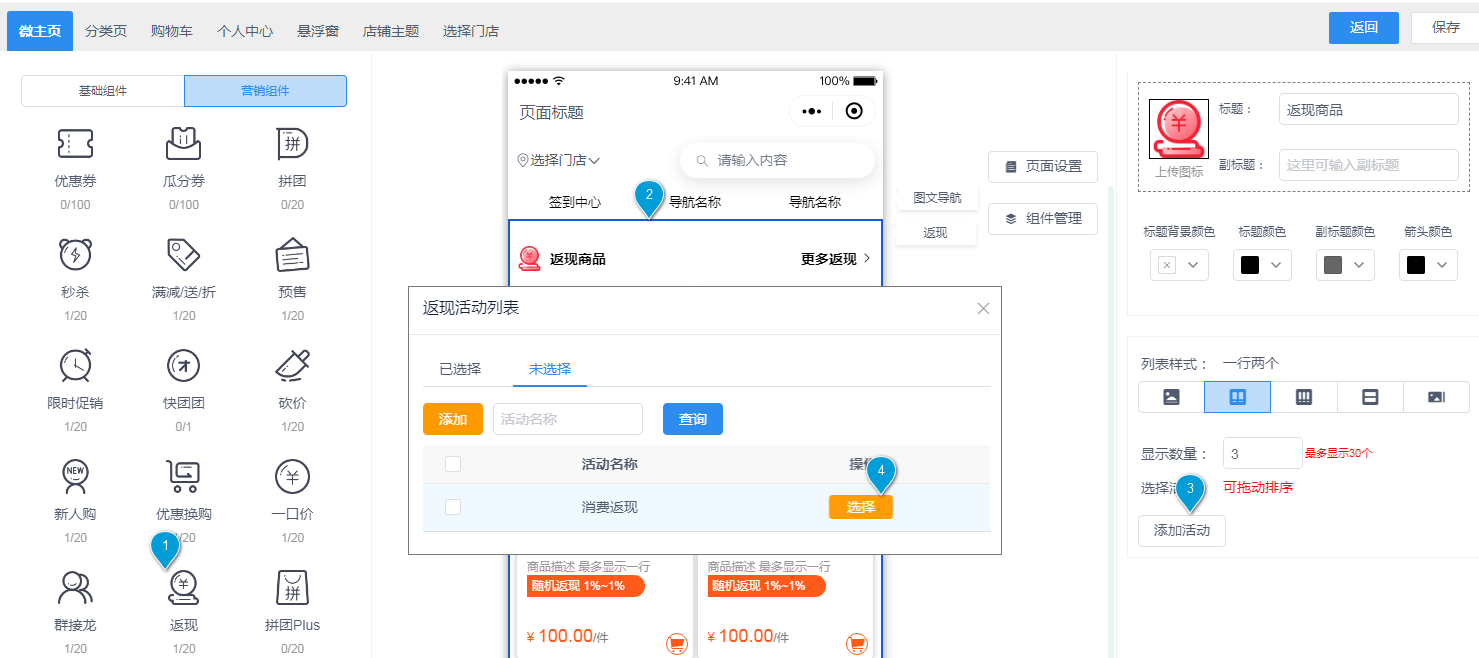Screen dimensions: 1479x658
Task: Open the 箭头颜色 color picker dropdown
Action: [x=1427, y=265]
